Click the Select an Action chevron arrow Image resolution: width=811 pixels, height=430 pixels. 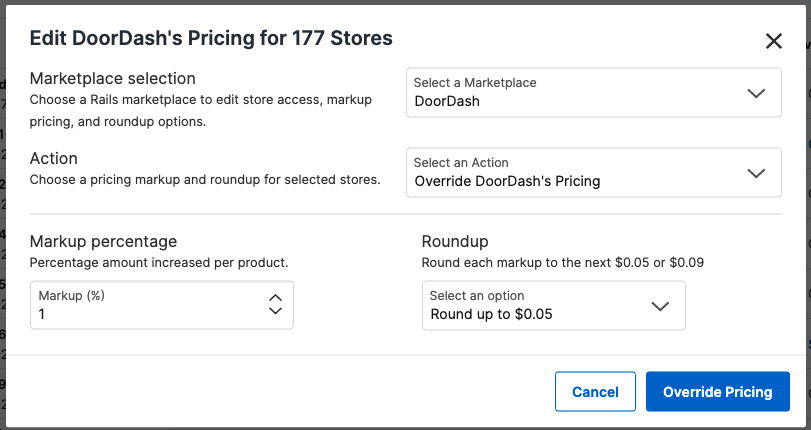click(755, 173)
